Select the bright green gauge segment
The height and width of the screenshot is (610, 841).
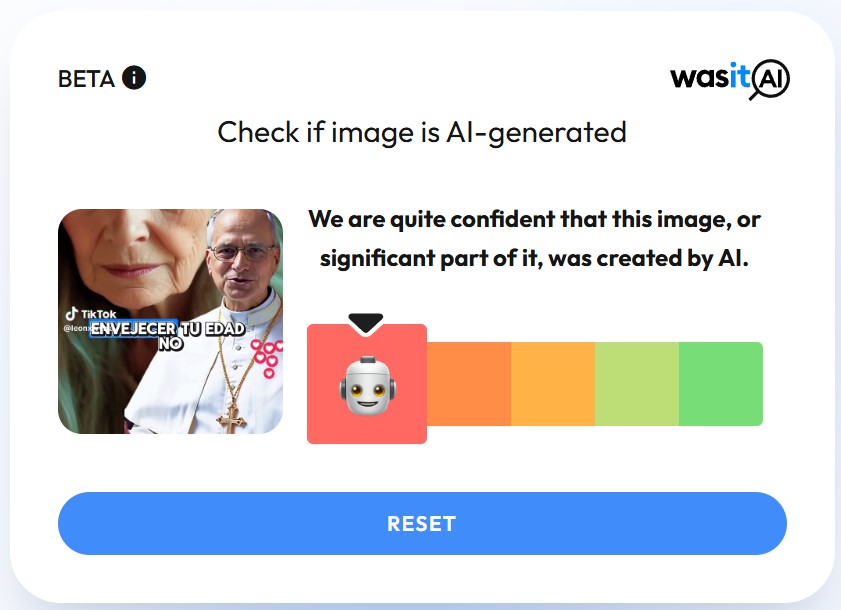coord(721,384)
